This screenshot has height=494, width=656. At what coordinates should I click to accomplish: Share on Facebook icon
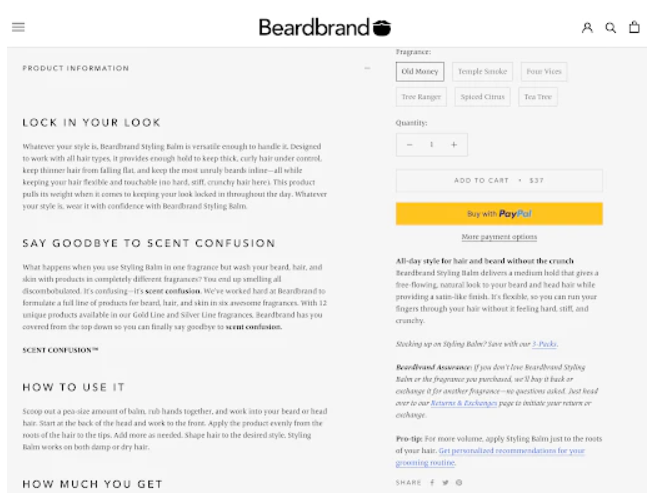[x=432, y=482]
